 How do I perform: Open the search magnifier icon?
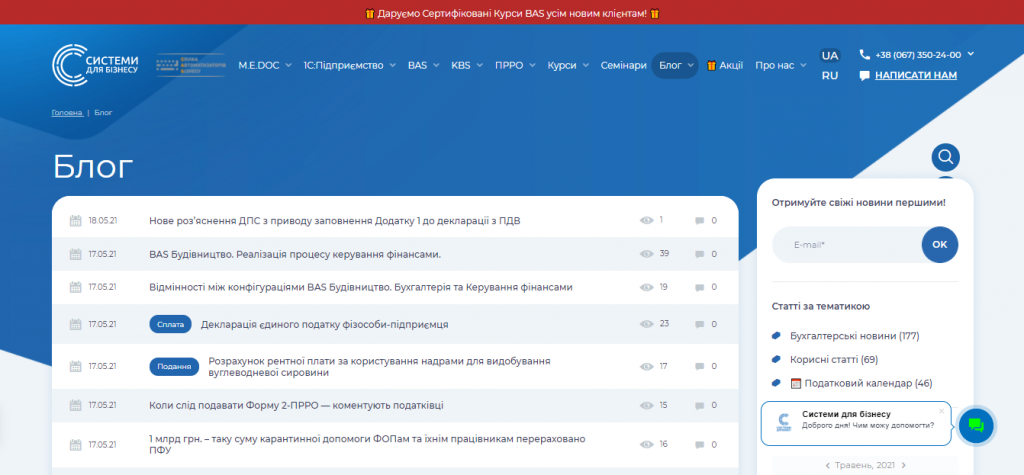tap(946, 157)
